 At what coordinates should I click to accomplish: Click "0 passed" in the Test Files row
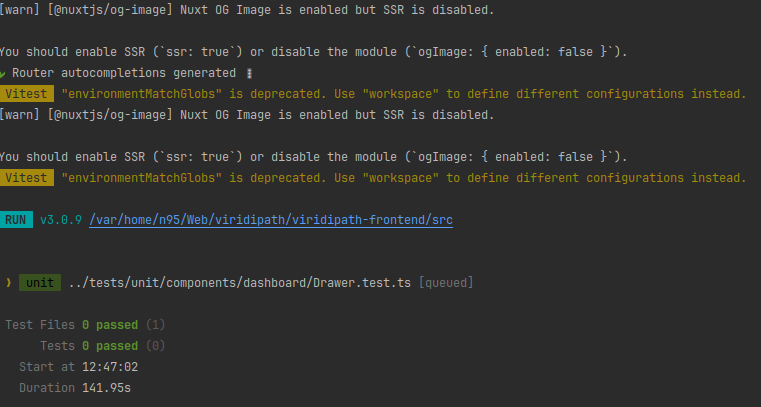click(110, 325)
